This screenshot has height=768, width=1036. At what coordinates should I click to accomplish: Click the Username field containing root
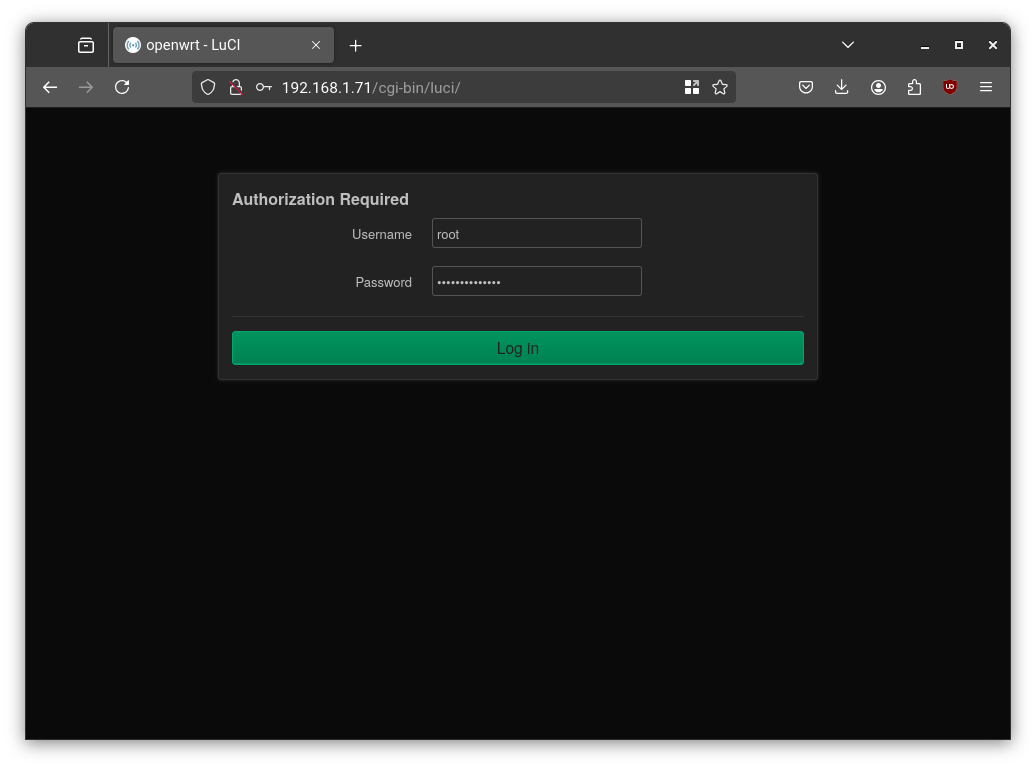tap(536, 233)
